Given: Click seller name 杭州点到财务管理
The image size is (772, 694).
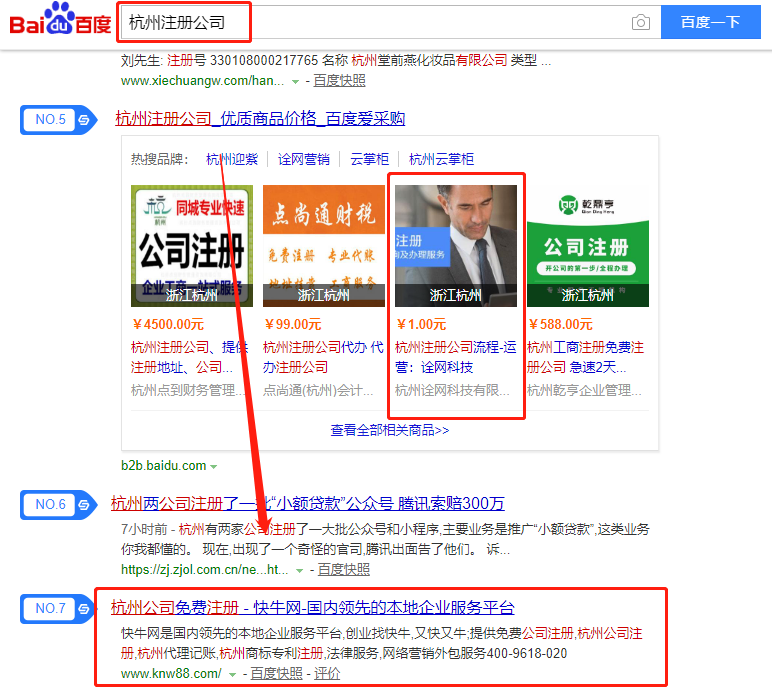Looking at the screenshot, I should pyautogui.click(x=187, y=390).
